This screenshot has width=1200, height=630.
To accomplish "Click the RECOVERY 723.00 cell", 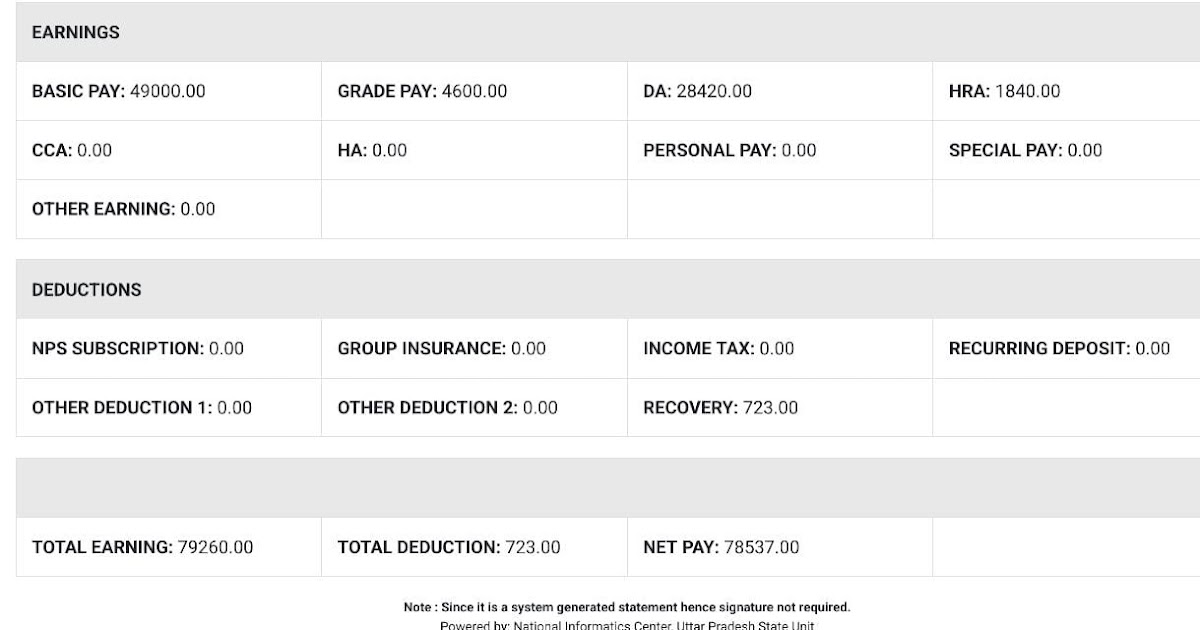I will coord(720,408).
